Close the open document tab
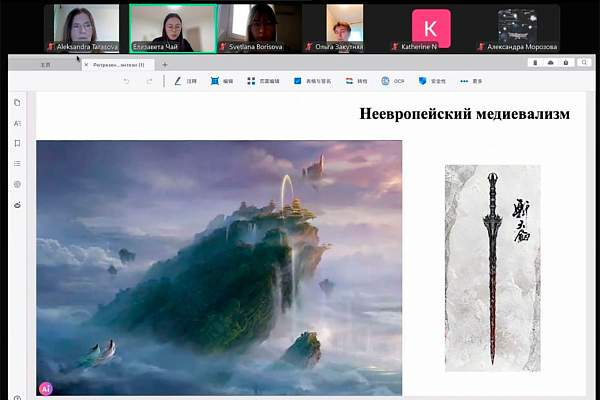This screenshot has height=400, width=600. [86, 65]
